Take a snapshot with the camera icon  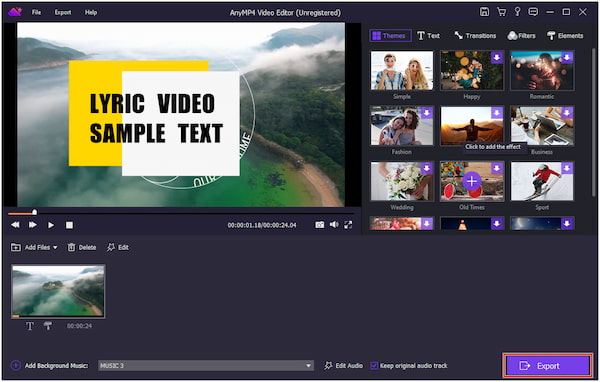coord(320,225)
